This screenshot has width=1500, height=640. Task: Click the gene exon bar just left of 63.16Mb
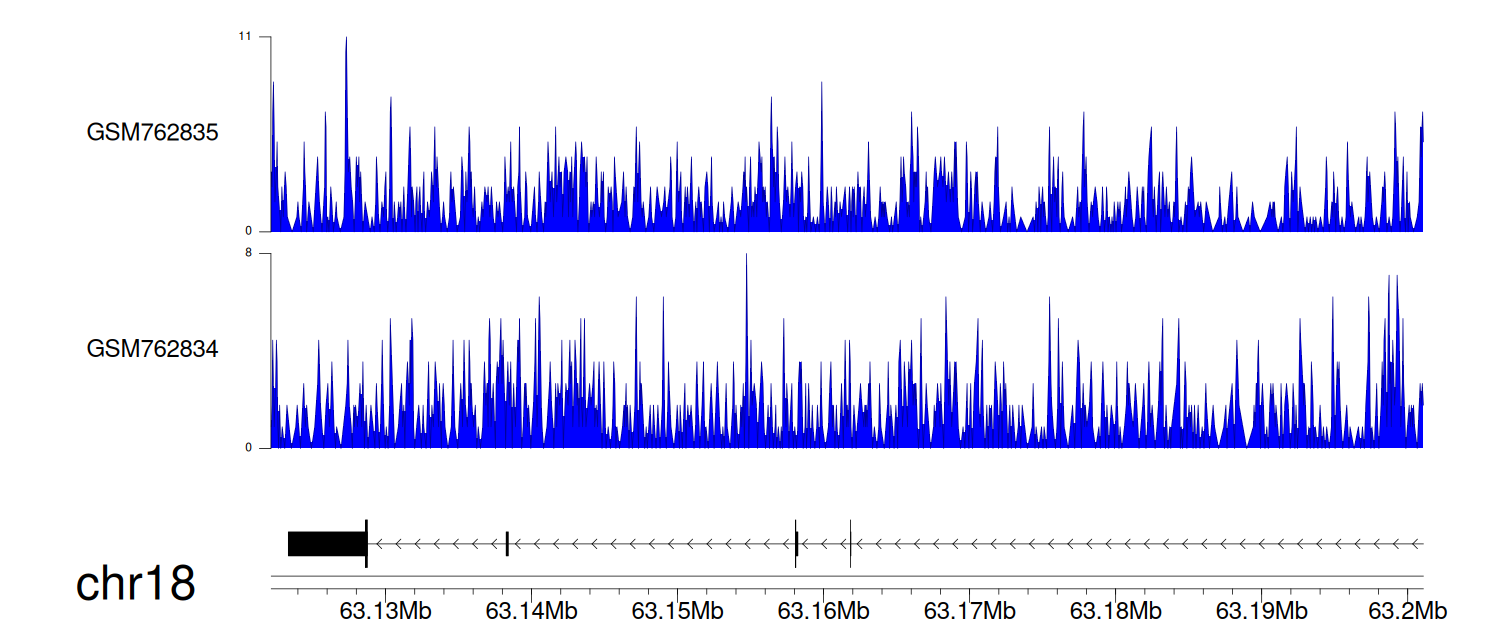point(796,543)
